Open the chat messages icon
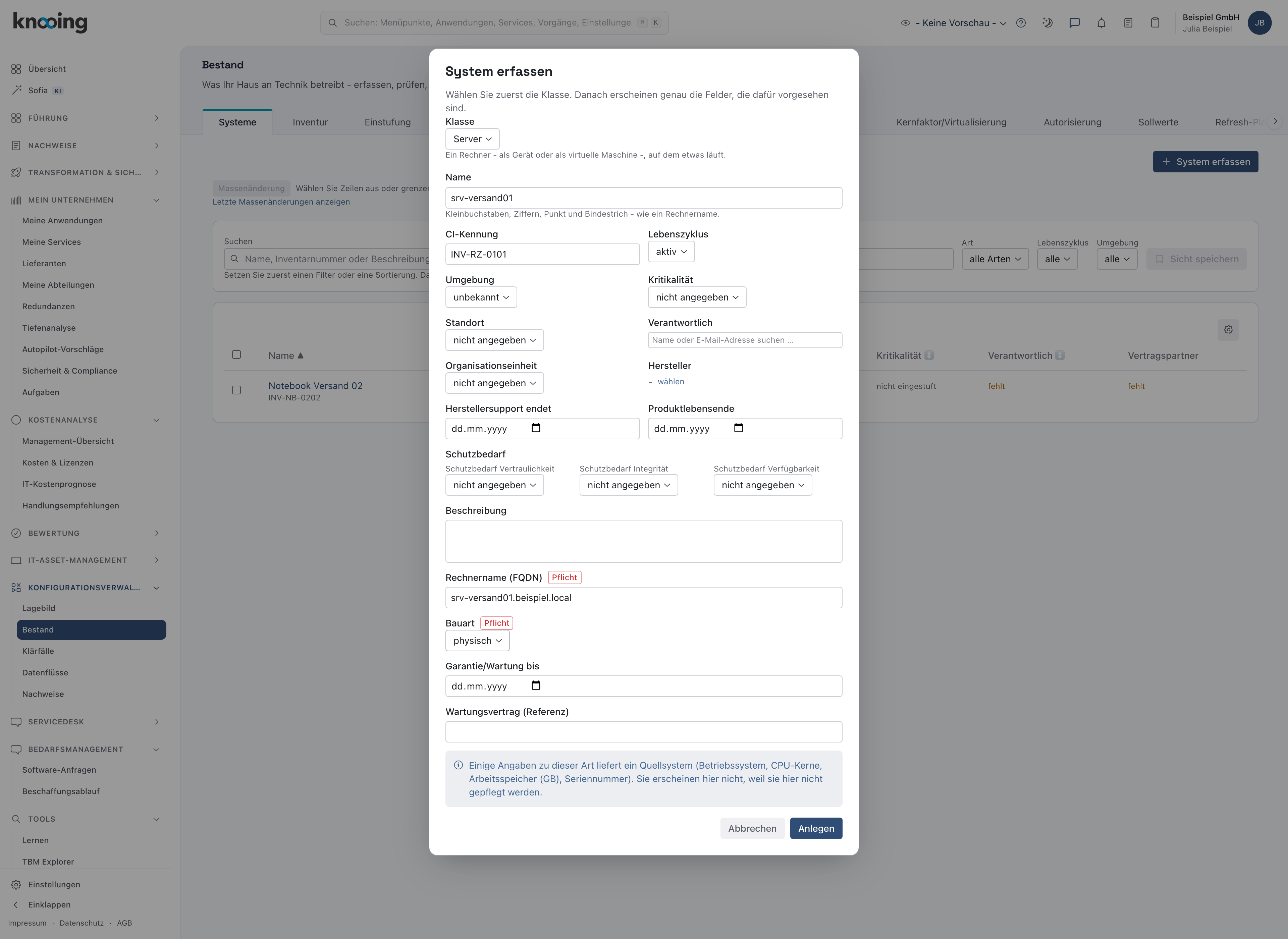1288x939 pixels. pos(1074,23)
